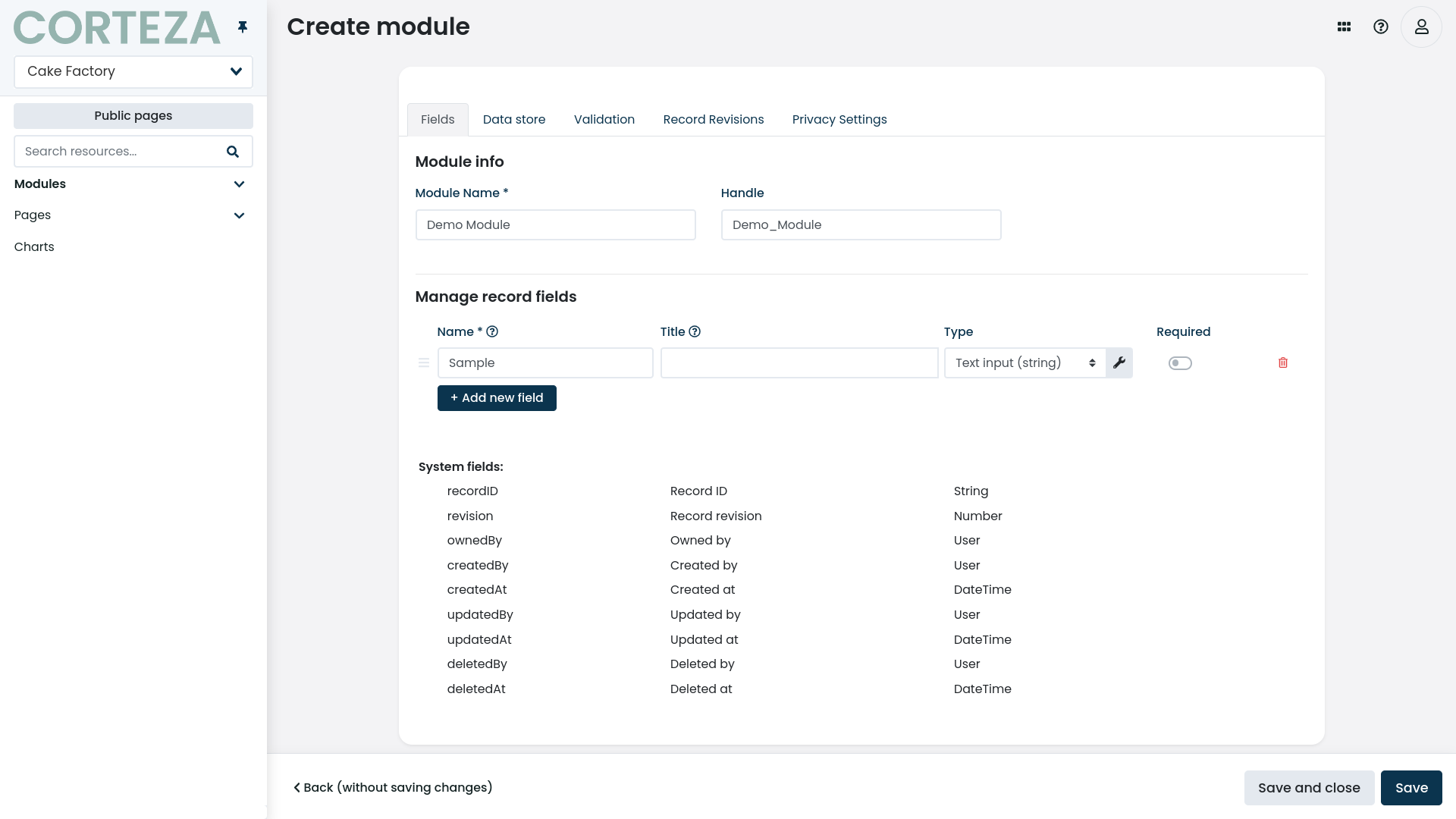Open Charts in the sidebar

[x=34, y=247]
